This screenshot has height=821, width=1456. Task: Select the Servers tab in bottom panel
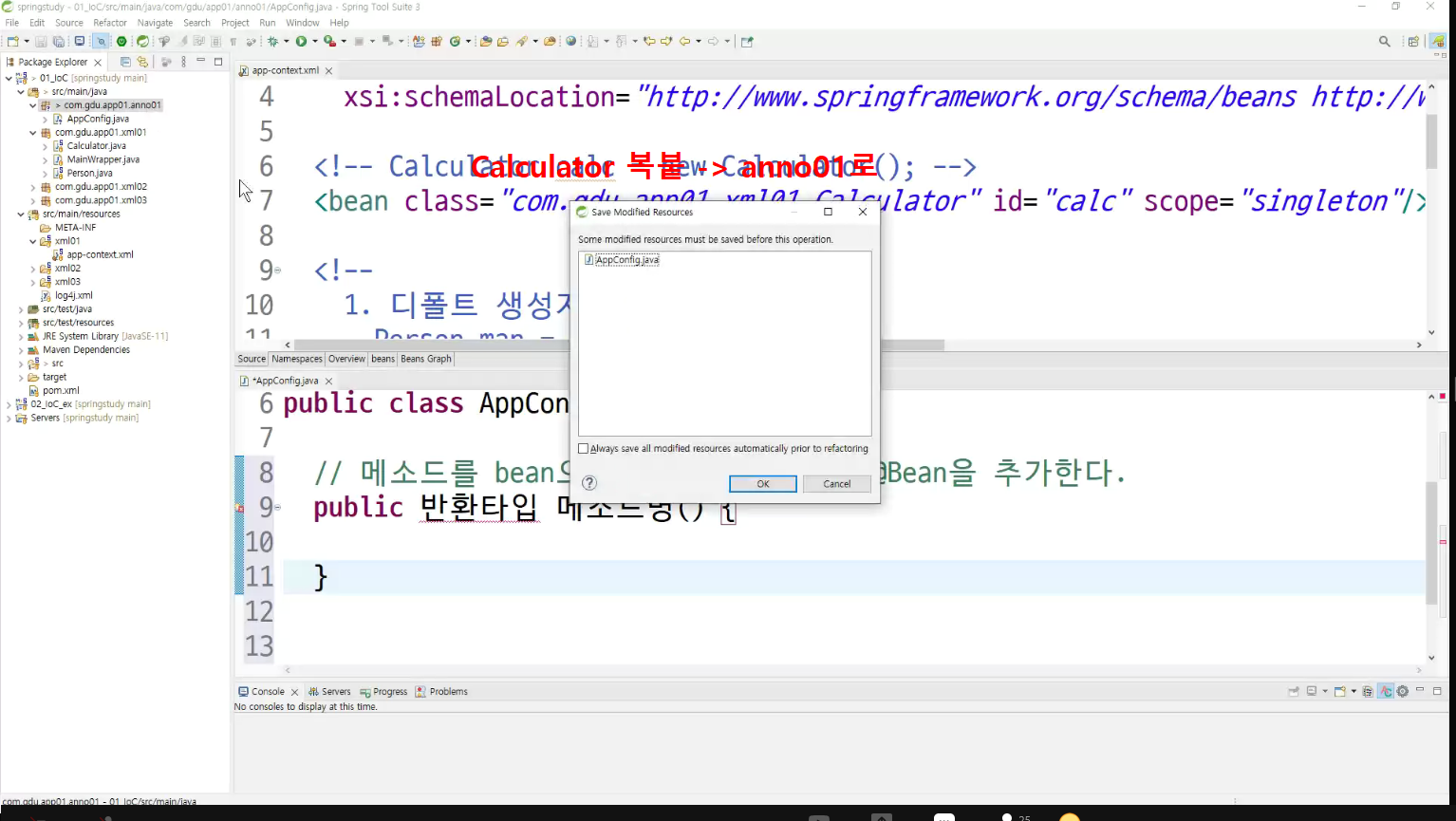tap(329, 692)
